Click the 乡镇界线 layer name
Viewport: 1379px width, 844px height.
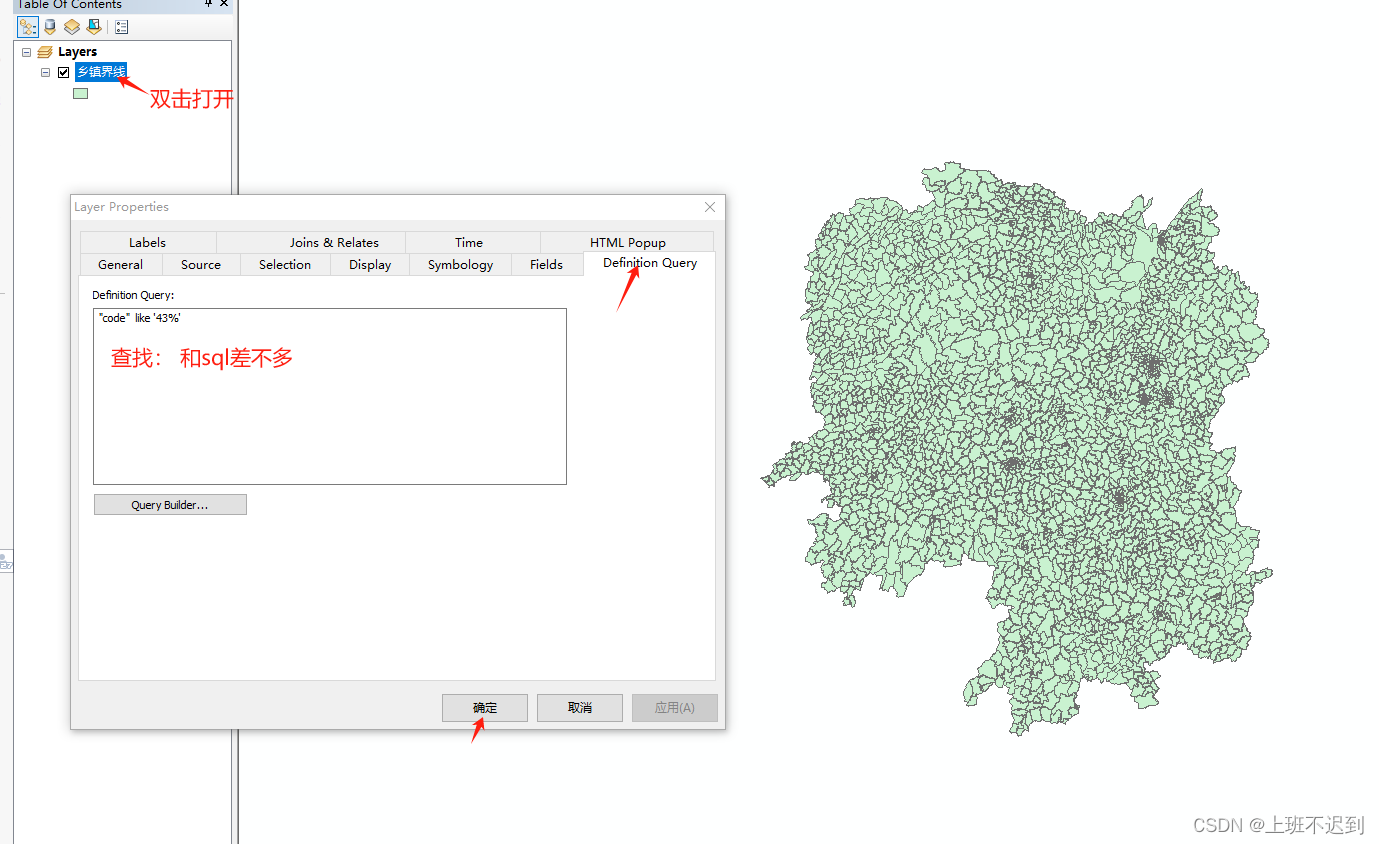(x=100, y=71)
